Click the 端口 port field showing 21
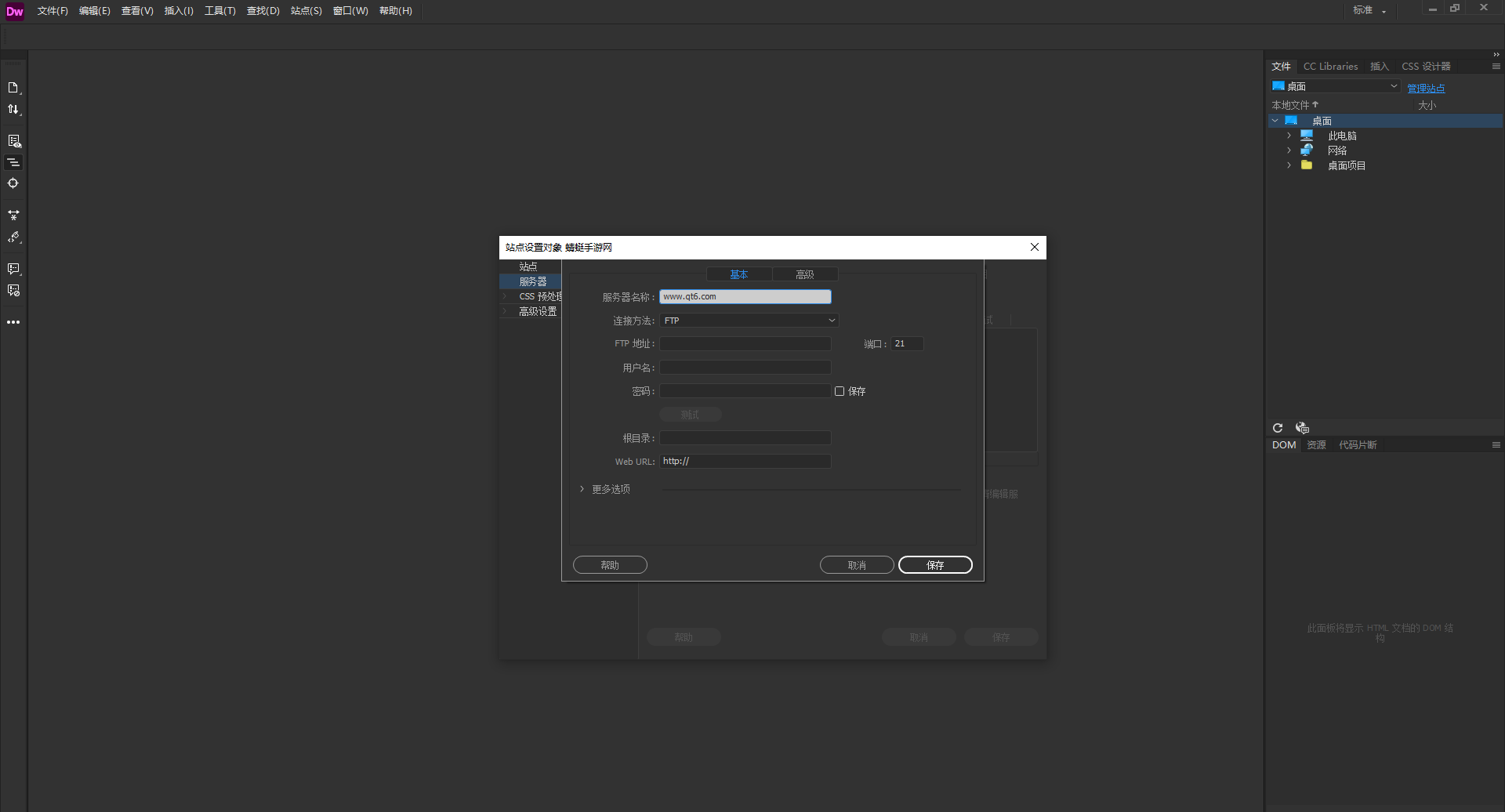 click(x=907, y=343)
